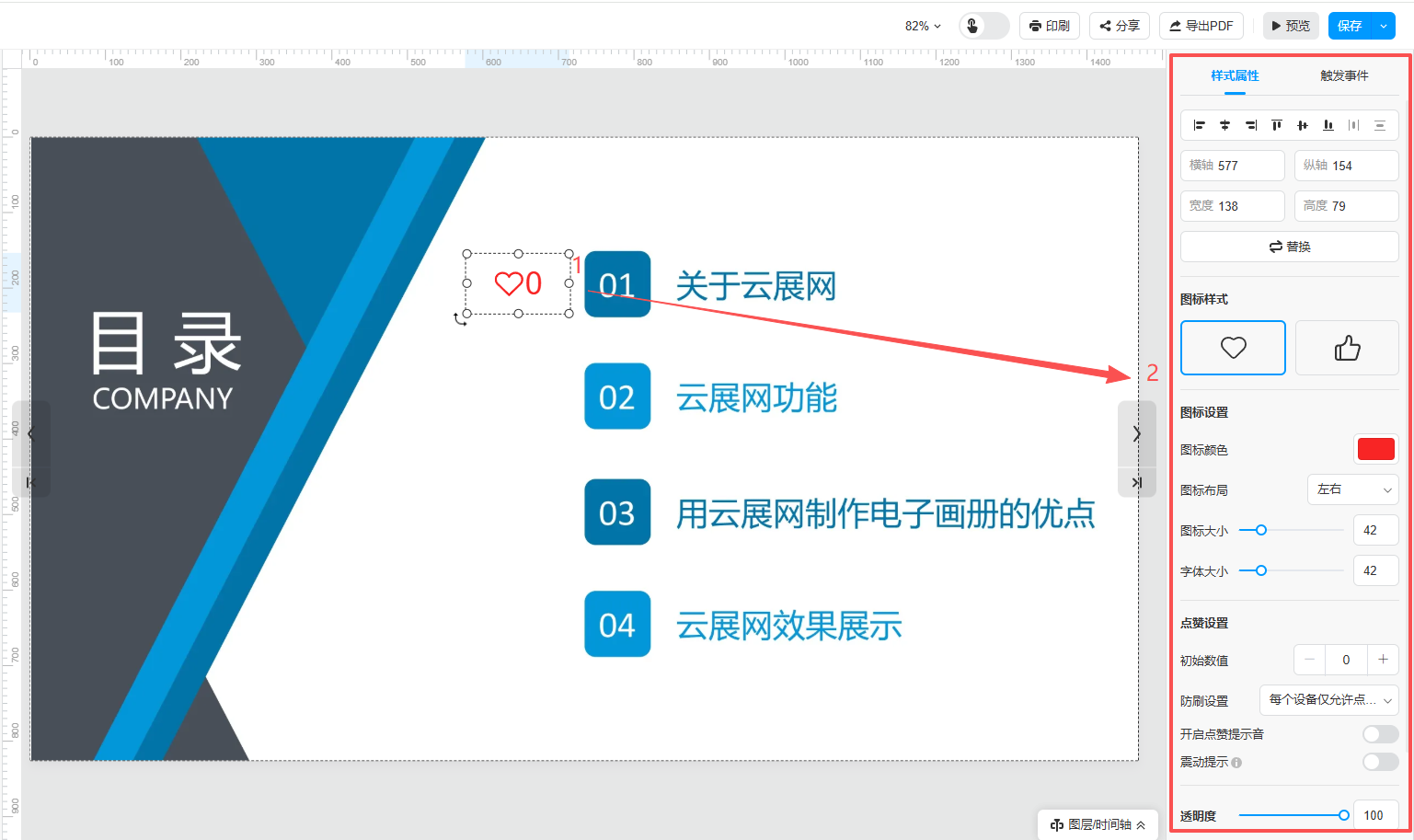Click the horizontal center align icon
Viewport: 1414px width, 840px height.
1224,125
